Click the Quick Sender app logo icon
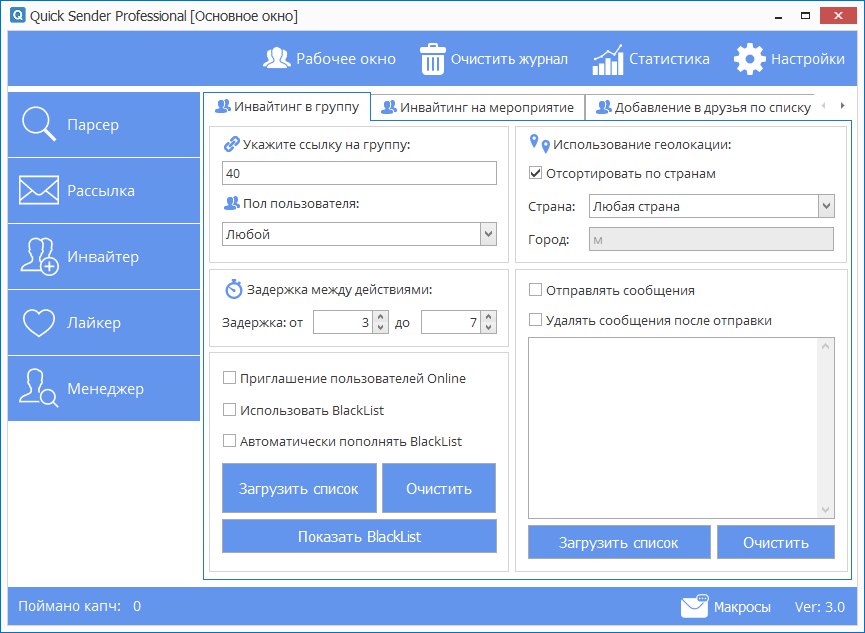 [18, 15]
